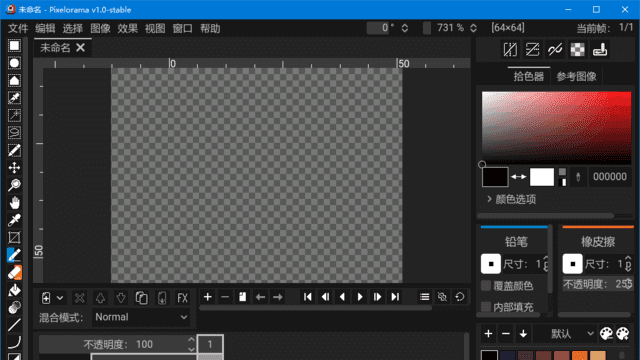Switch to the 参考图像 tab
The height and width of the screenshot is (360, 640).
[576, 76]
